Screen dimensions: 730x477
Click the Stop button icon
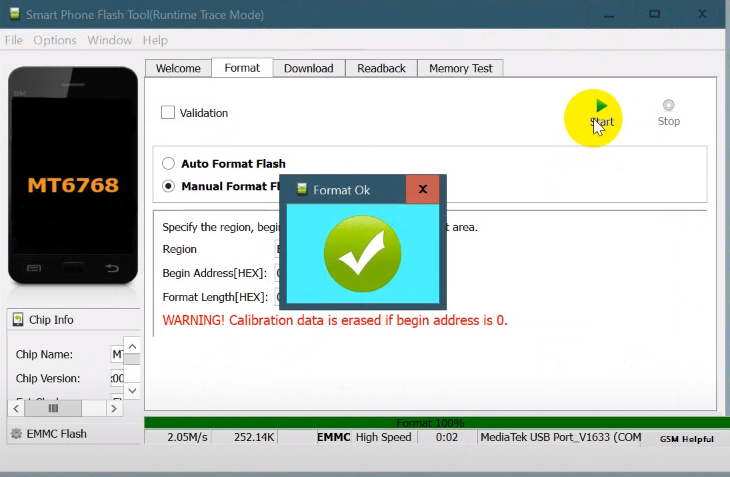pyautogui.click(x=669, y=105)
